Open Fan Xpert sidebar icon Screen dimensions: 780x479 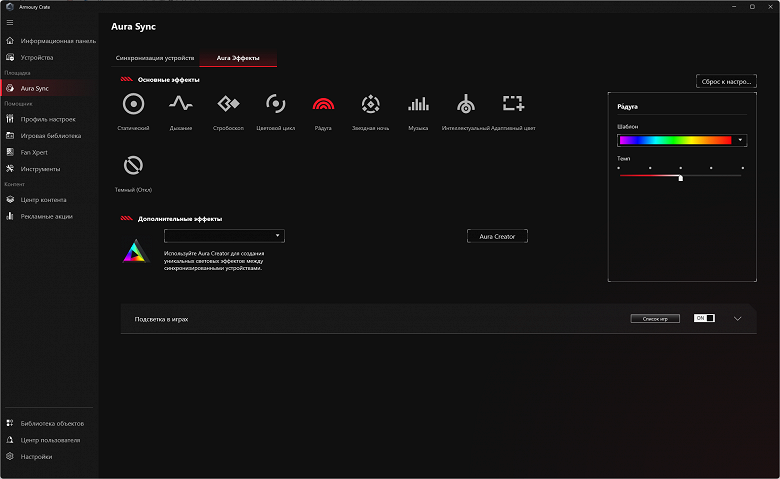[x=10, y=152]
